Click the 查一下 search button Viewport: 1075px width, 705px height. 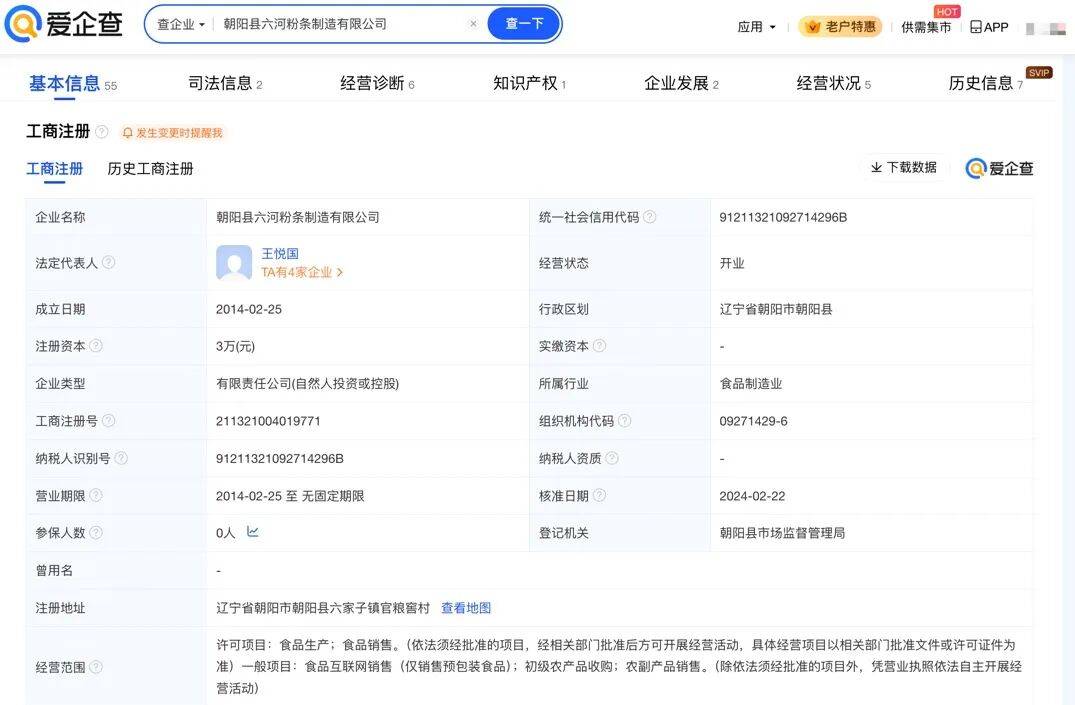(524, 23)
